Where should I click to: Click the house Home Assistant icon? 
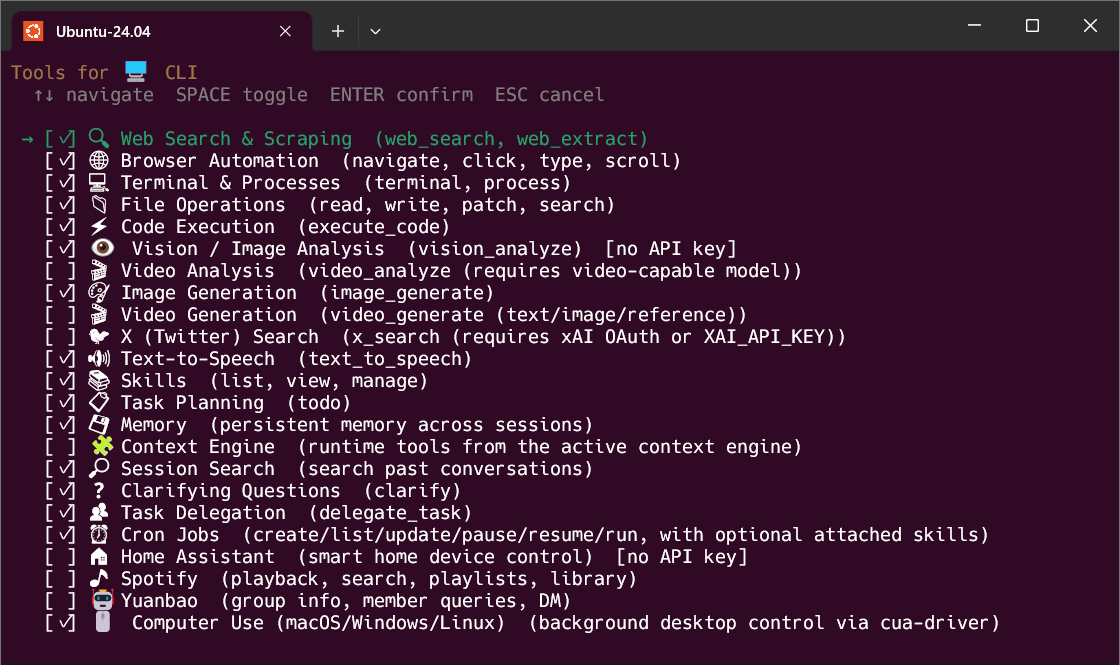tap(99, 556)
